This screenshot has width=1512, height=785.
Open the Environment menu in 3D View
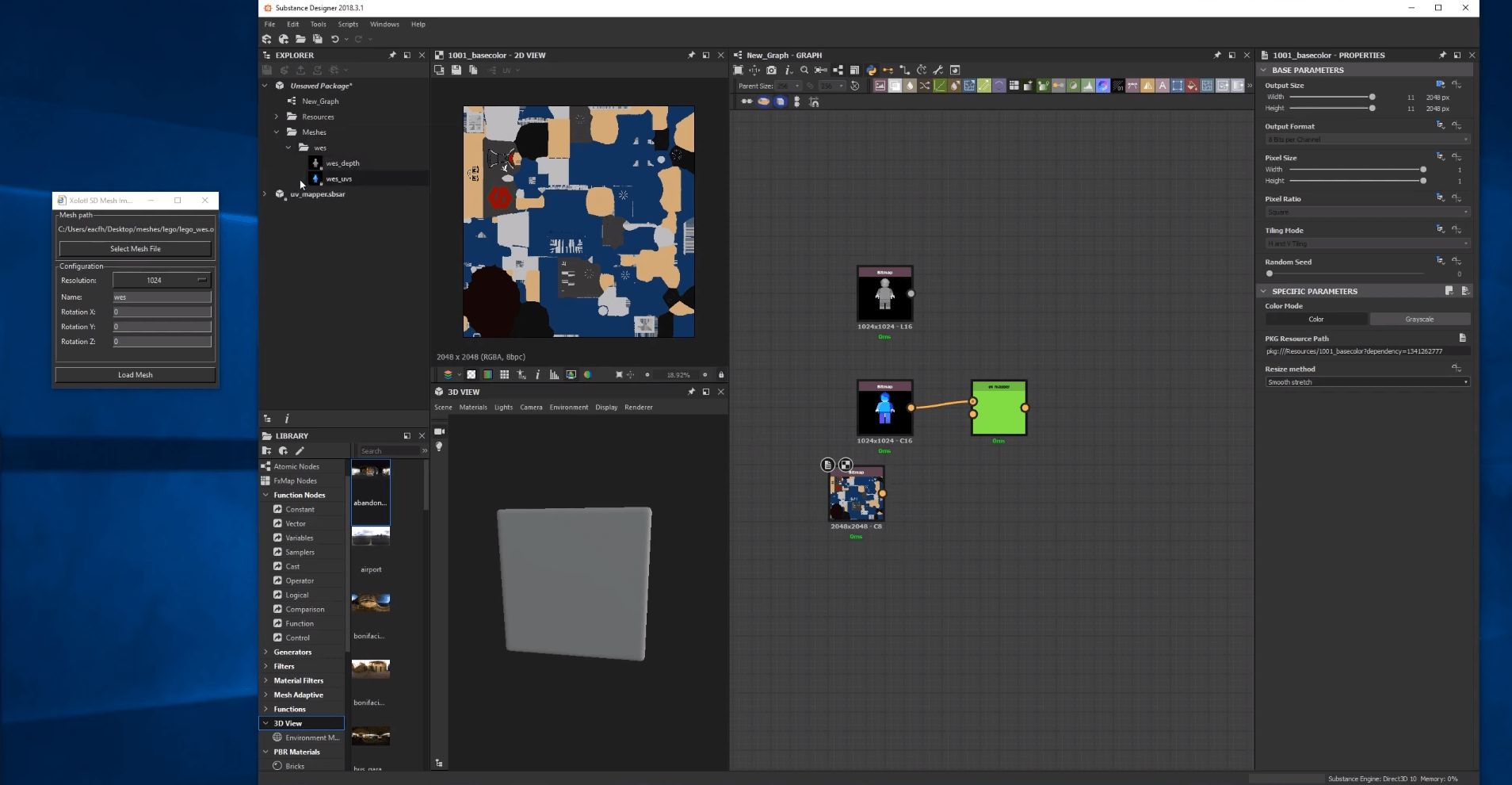569,407
